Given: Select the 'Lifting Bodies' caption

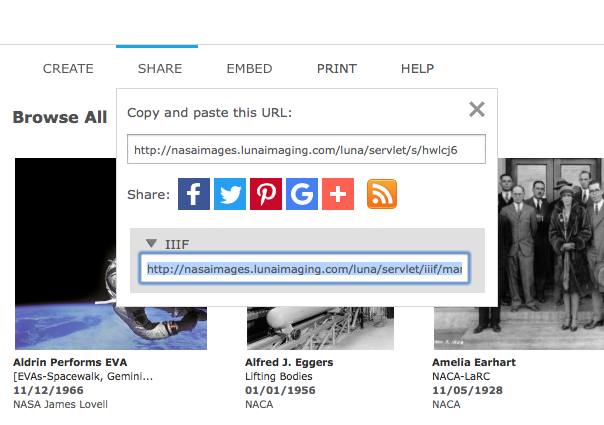Looking at the screenshot, I should coord(279,376).
